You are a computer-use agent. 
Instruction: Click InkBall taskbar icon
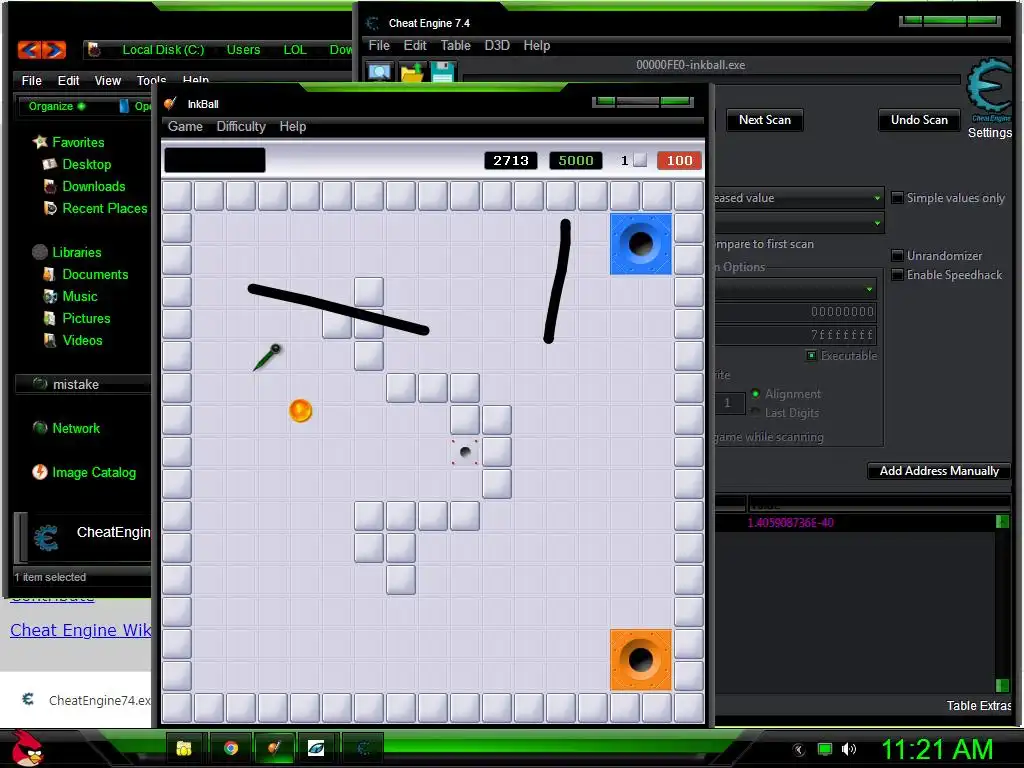pyautogui.click(x=274, y=748)
